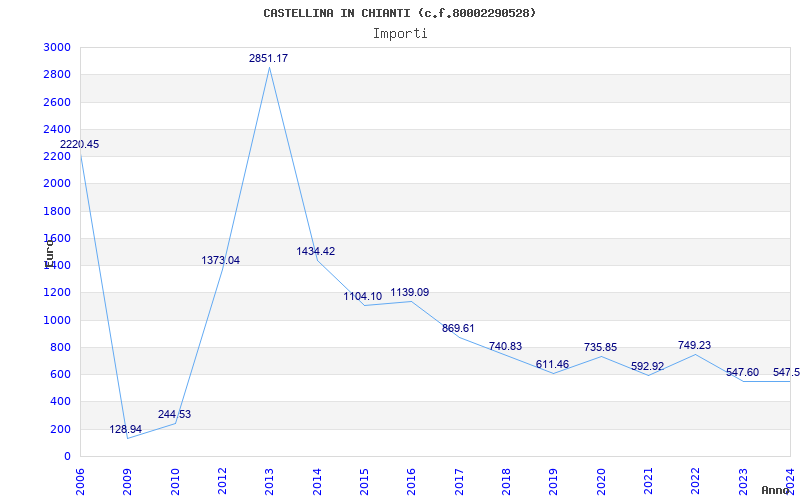Select the 1104.10 data label
The width and height of the screenshot is (800, 500).
[x=363, y=297]
